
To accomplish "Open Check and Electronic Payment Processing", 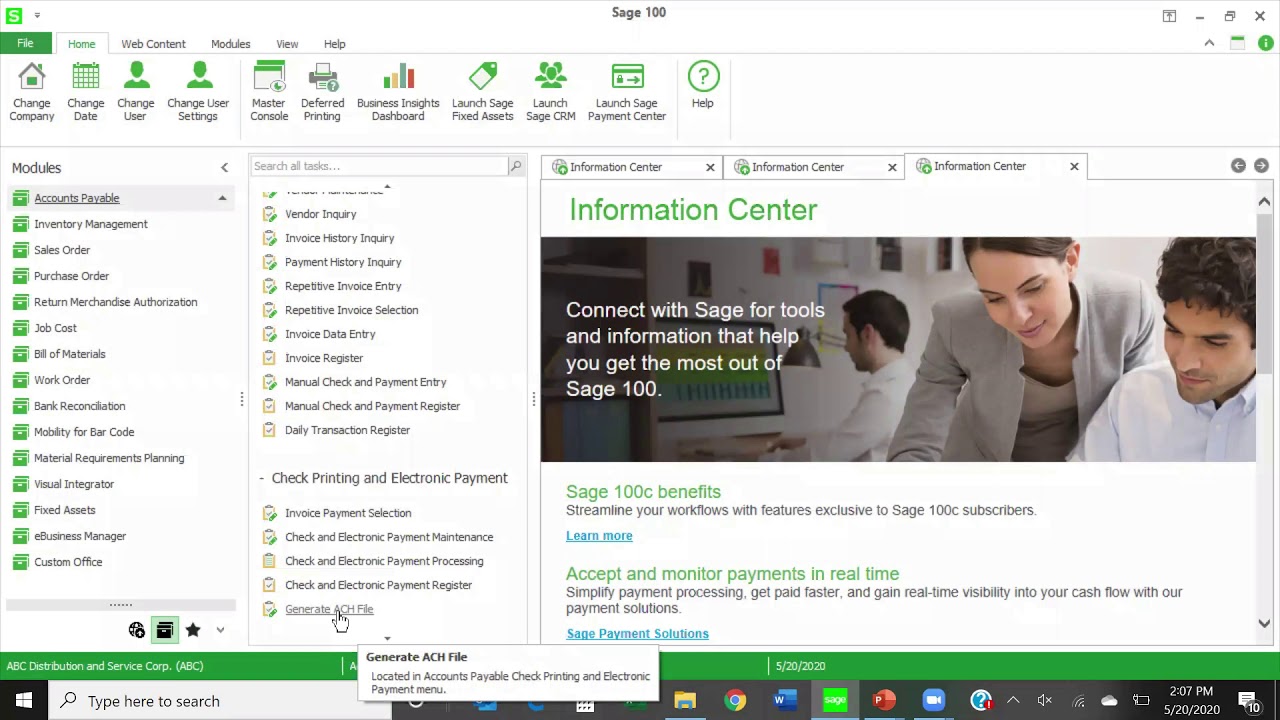I will 384,561.
